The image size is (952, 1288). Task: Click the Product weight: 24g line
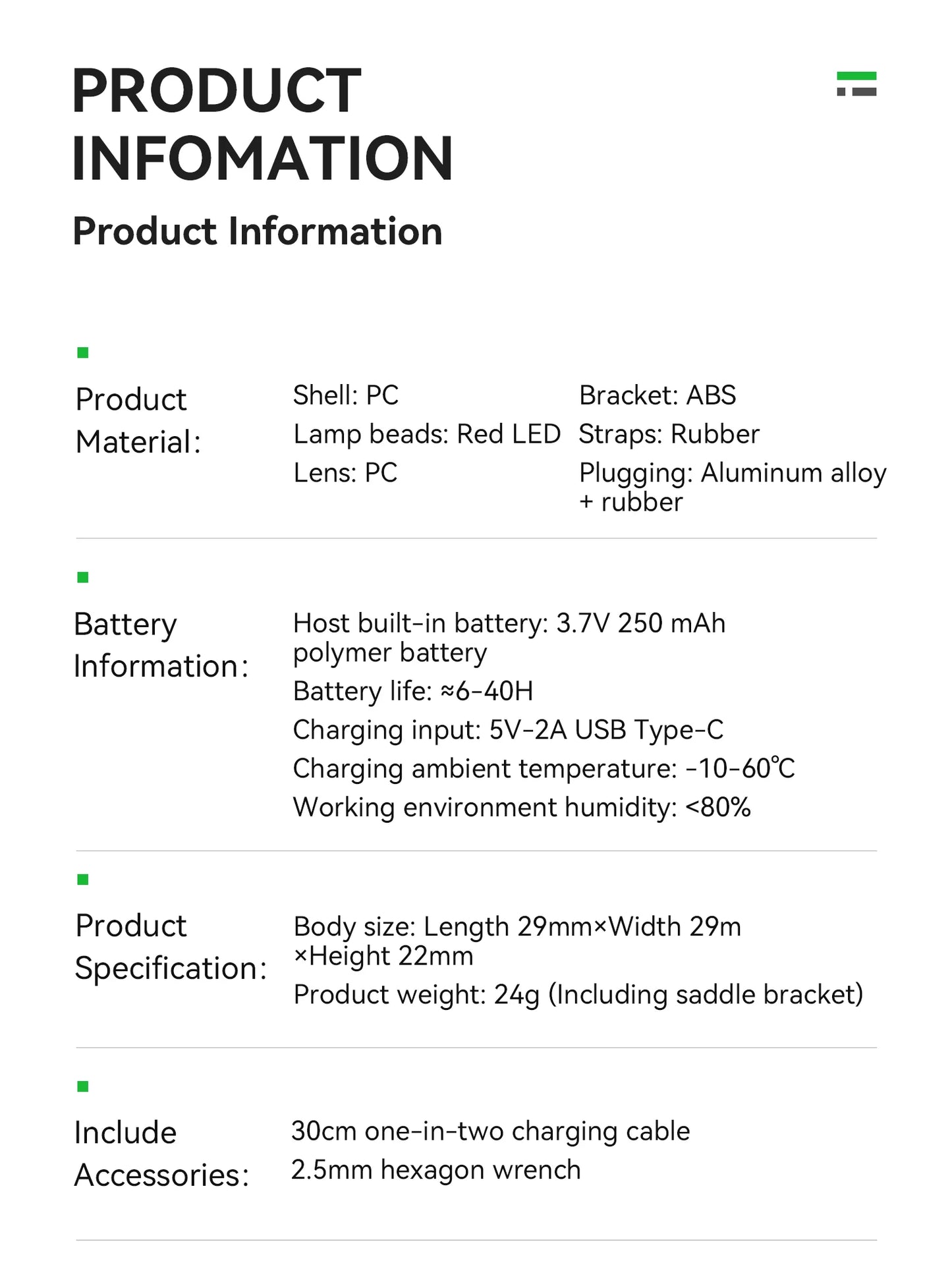point(578,995)
